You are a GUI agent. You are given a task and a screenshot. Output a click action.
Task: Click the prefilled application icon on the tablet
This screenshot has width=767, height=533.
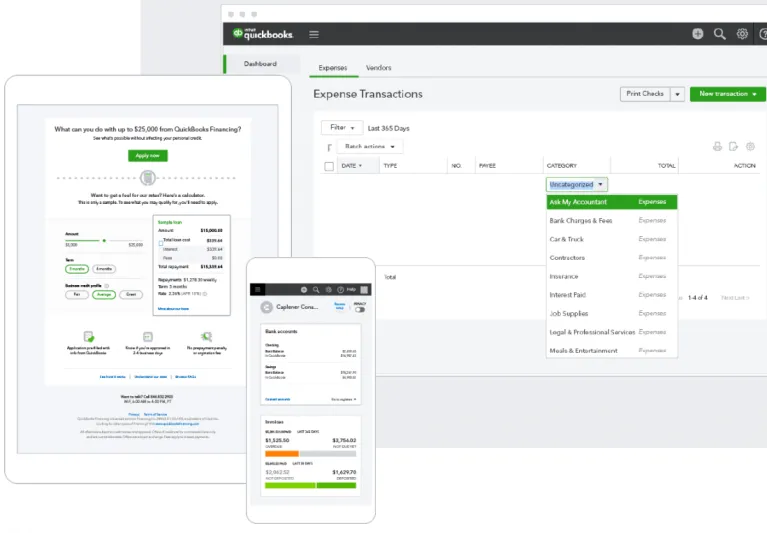pyautogui.click(x=89, y=336)
